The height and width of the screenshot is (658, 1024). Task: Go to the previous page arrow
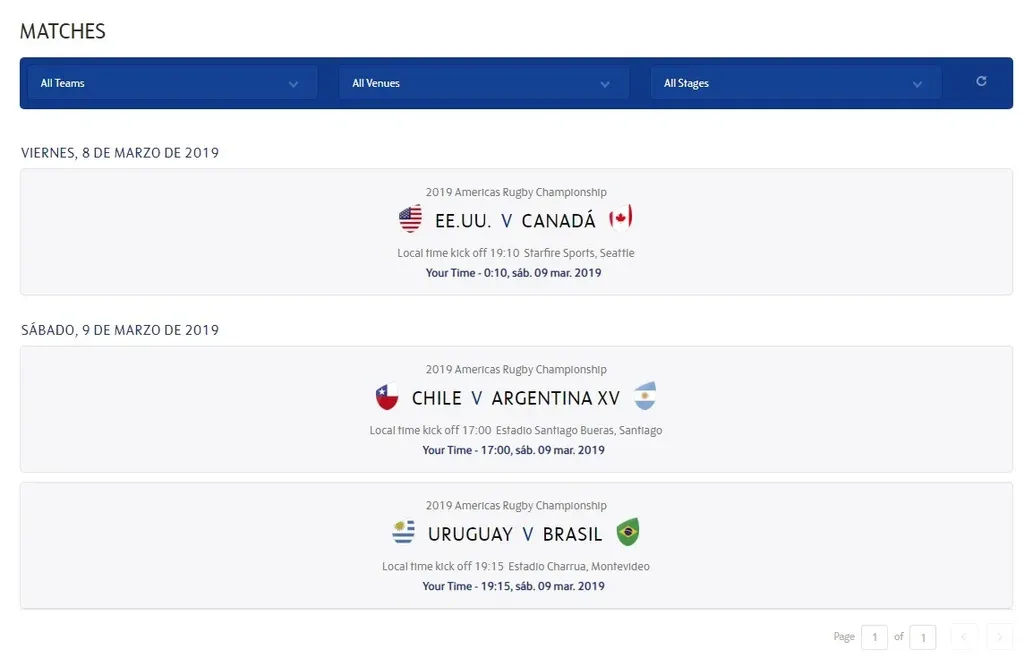[x=964, y=637]
